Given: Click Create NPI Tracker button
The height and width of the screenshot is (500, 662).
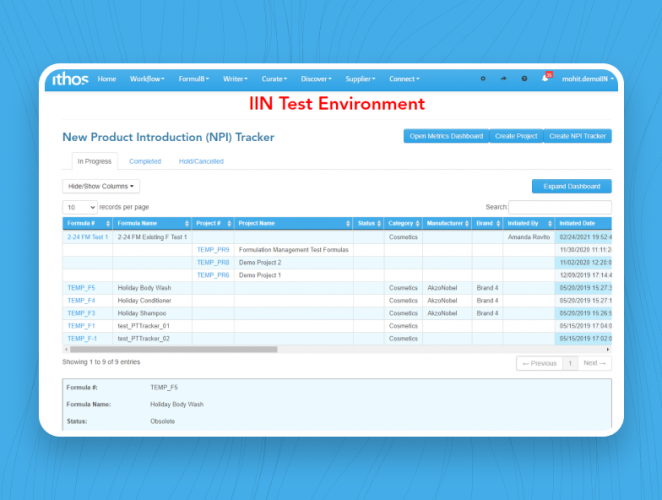Looking at the screenshot, I should (x=577, y=136).
